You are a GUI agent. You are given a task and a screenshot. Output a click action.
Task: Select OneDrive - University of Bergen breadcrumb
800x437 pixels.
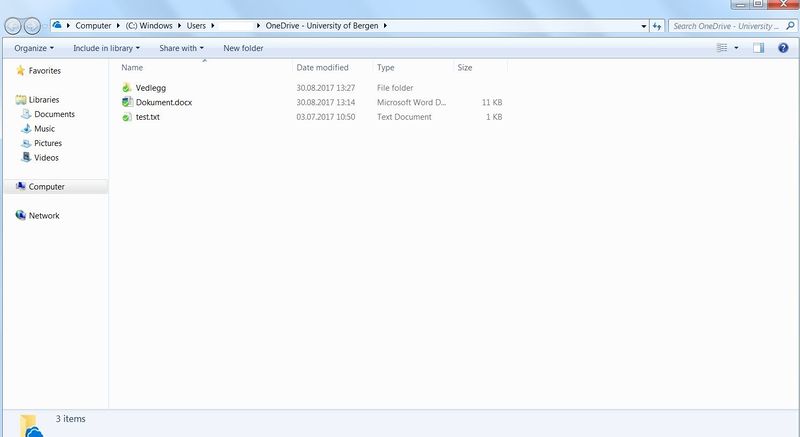click(322, 25)
